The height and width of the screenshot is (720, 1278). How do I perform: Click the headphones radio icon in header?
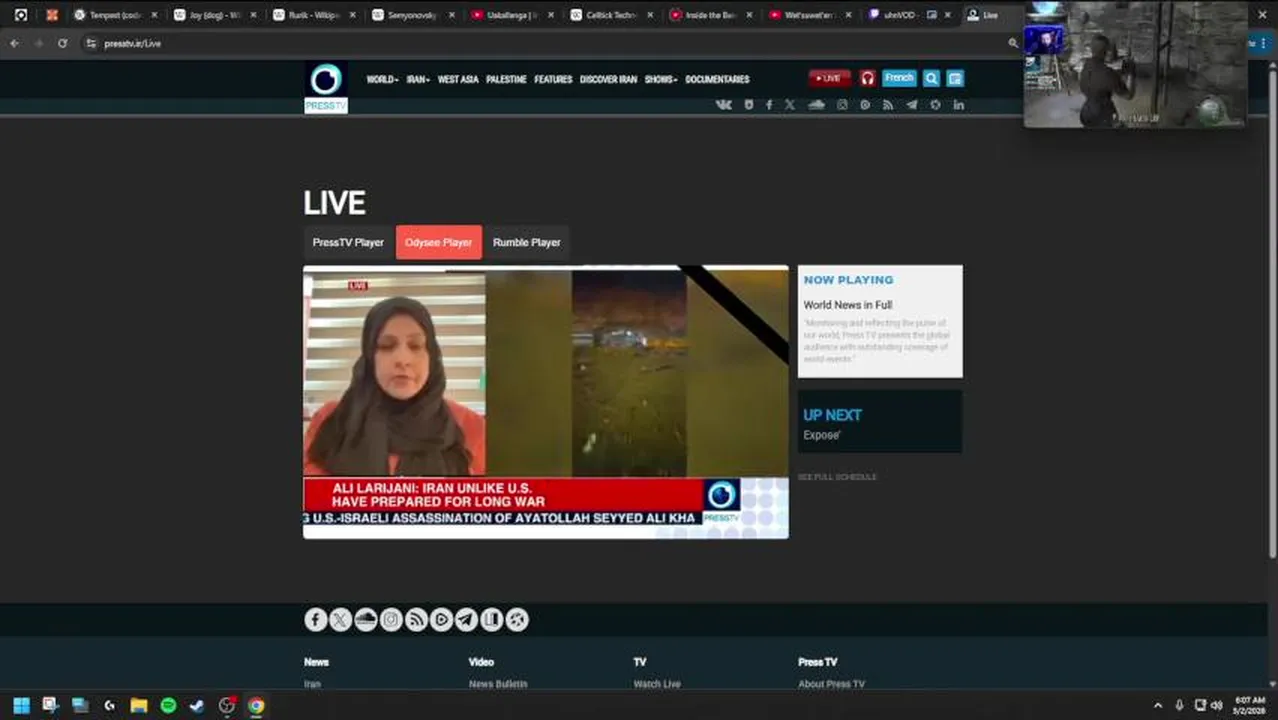coord(868,78)
